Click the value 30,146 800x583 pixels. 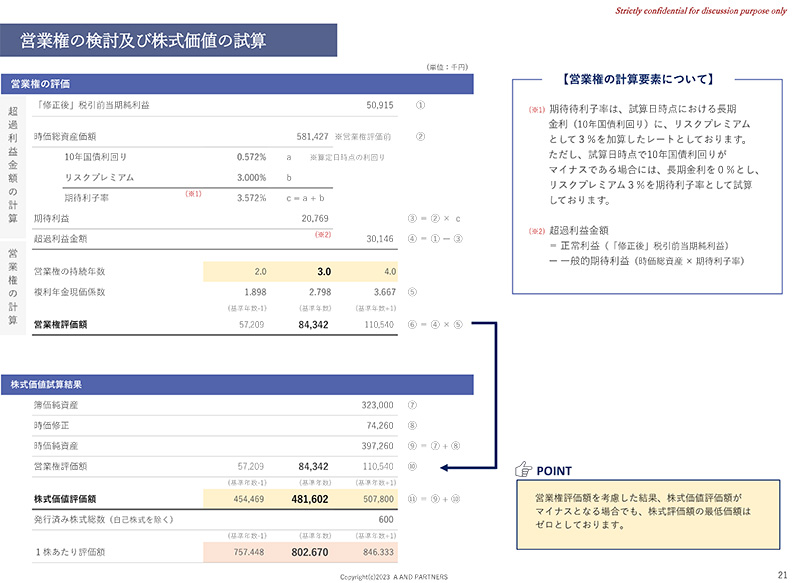(380, 239)
